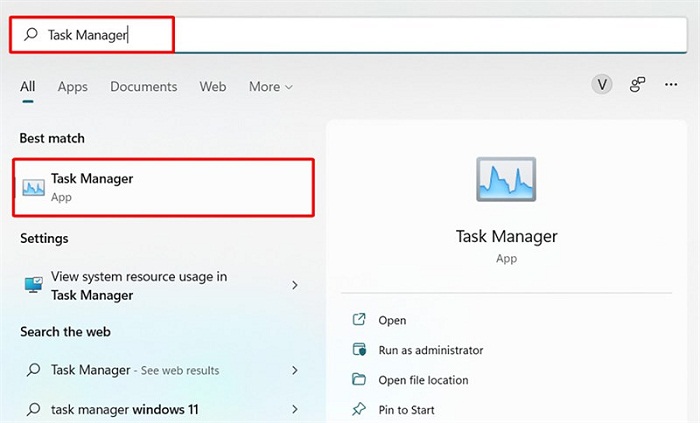Screen dimensions: 700x423
Task: Click the search icon beside task manager windows 11
Action: point(33,409)
